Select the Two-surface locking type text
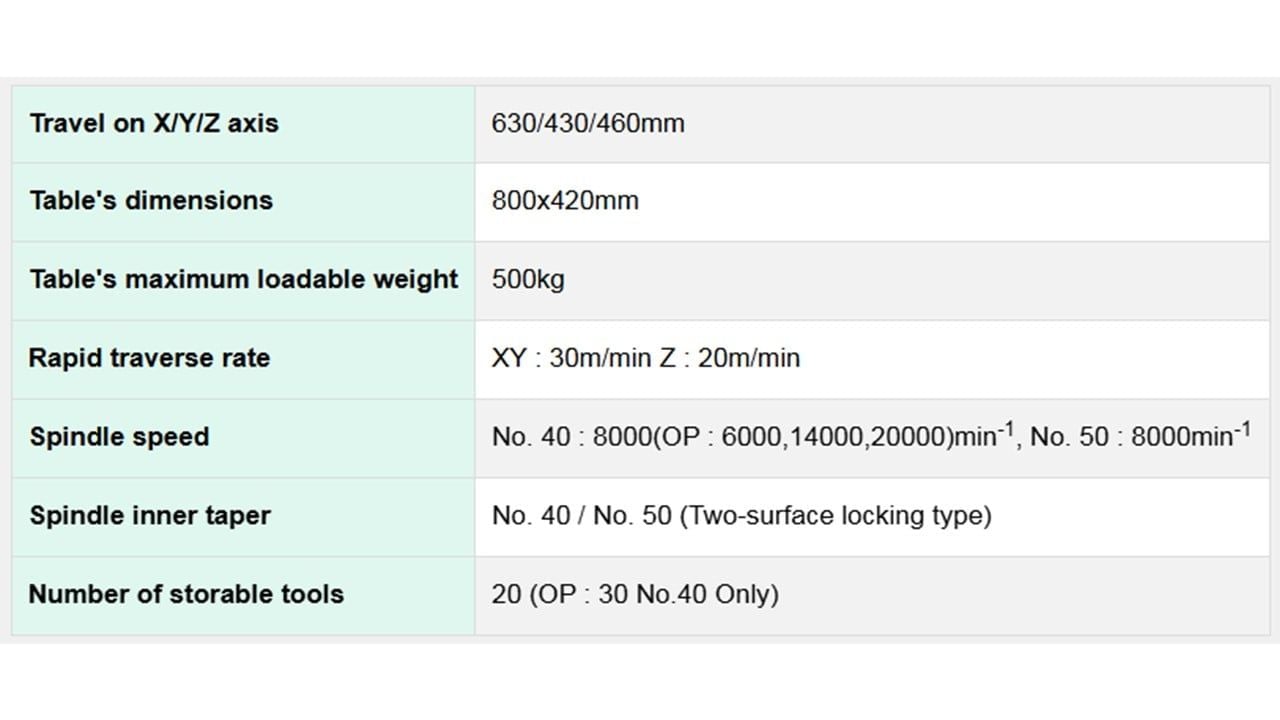This screenshot has width=1280, height=720. pos(835,516)
